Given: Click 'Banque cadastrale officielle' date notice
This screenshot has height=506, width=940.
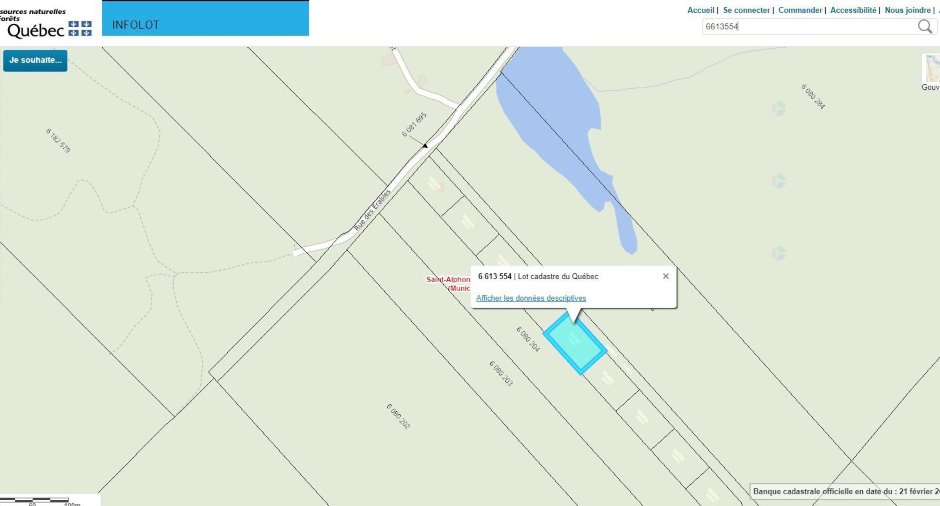Looking at the screenshot, I should point(845,491).
